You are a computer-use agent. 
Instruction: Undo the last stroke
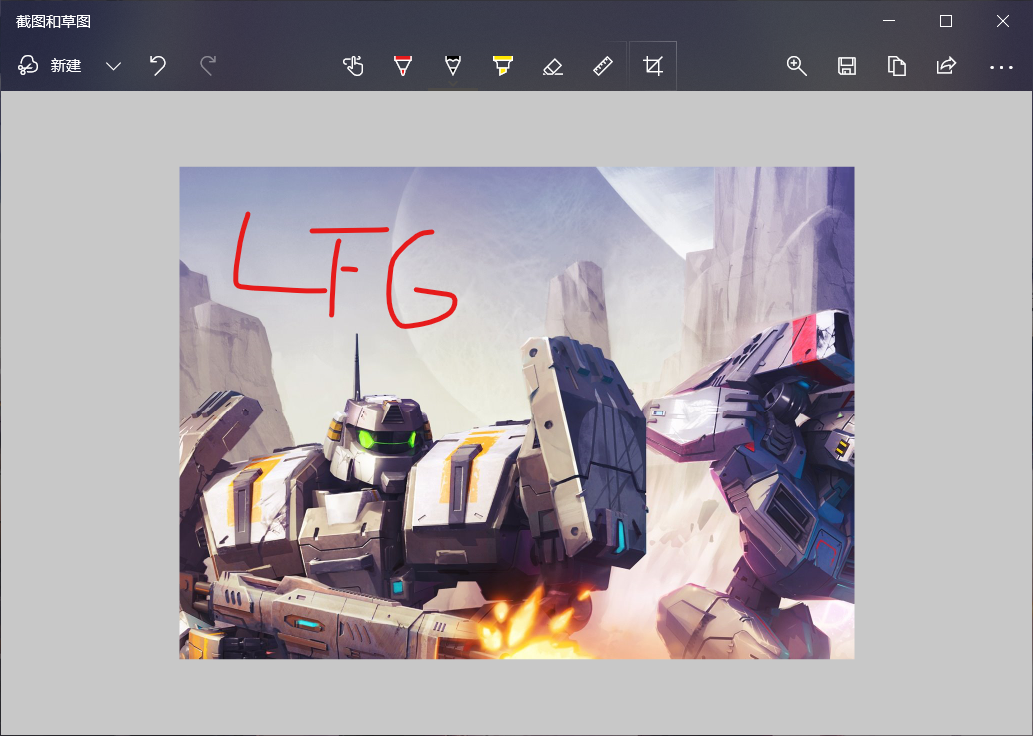pos(157,66)
